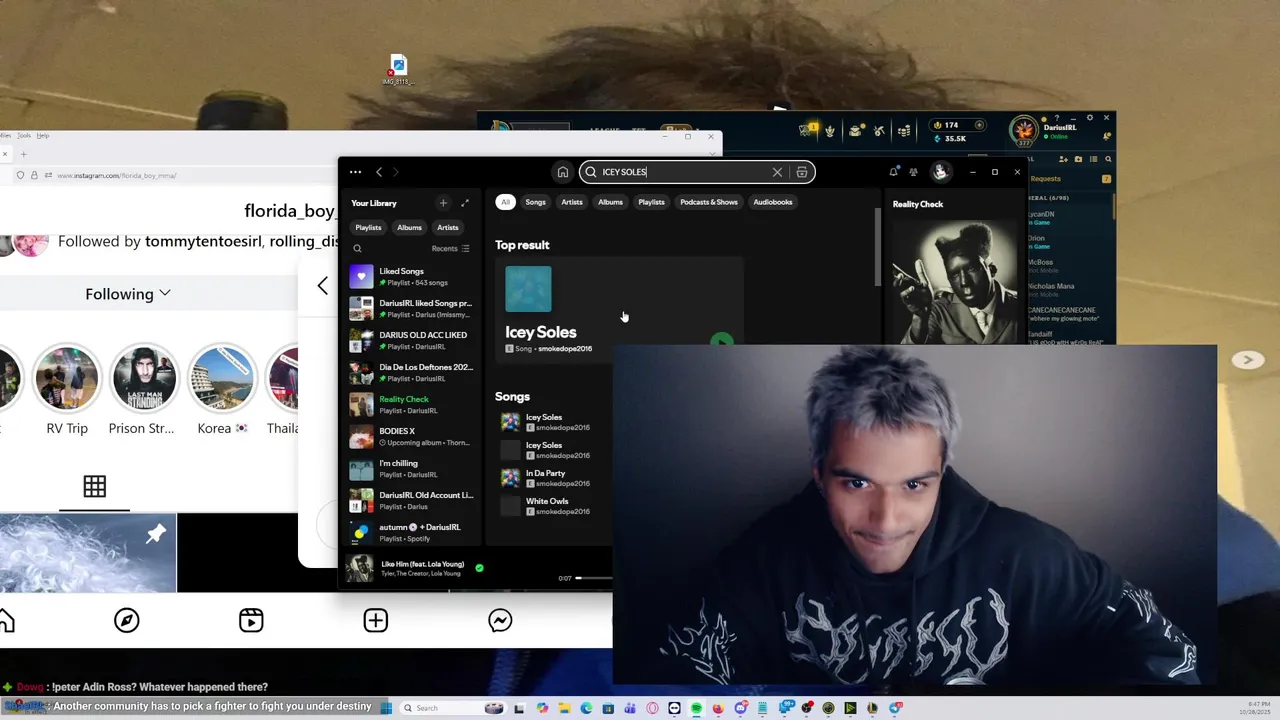The image size is (1280, 720).
Task: Open Spotify Browse icon in search bar
Action: 802,172
